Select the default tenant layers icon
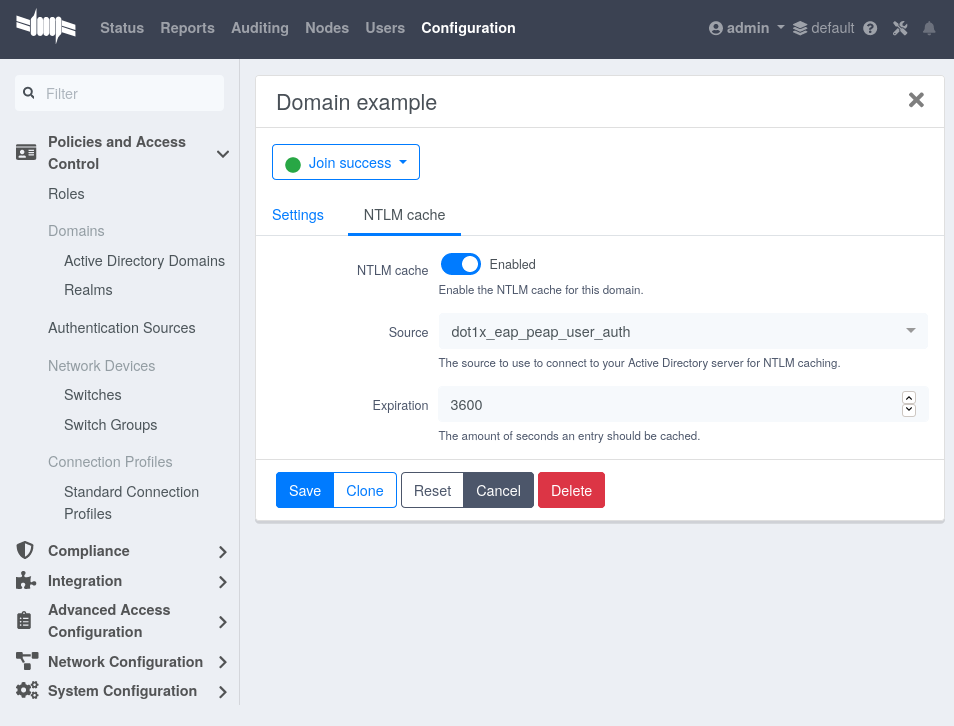This screenshot has height=726, width=954. coord(798,28)
